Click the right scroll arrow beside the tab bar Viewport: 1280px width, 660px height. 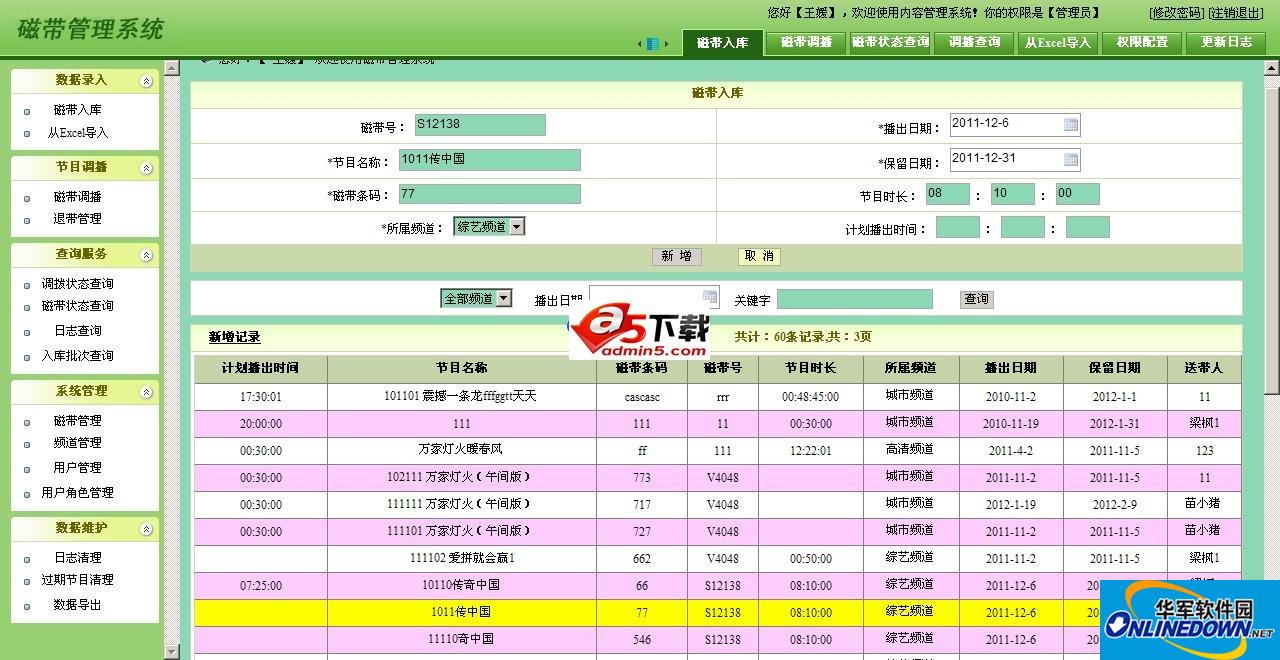667,44
